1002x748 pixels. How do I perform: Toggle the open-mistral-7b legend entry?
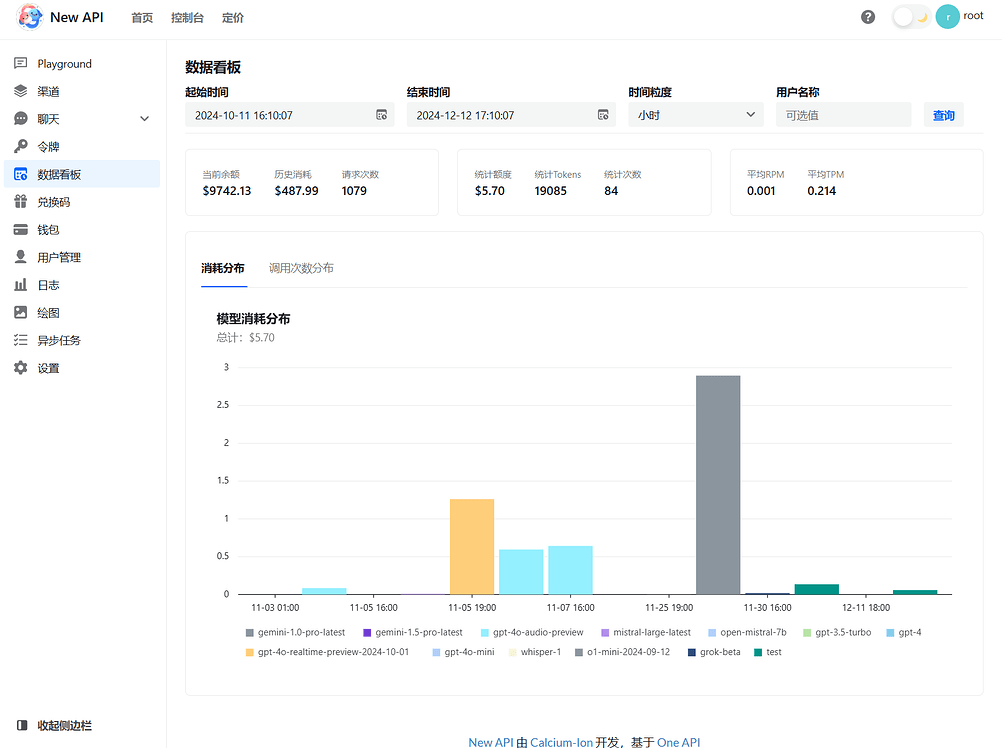(748, 632)
